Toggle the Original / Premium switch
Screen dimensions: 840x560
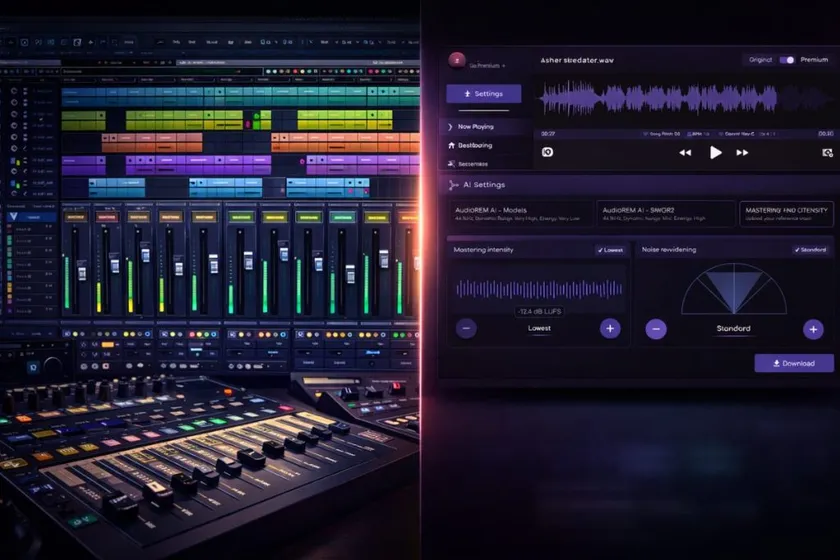[x=786, y=60]
